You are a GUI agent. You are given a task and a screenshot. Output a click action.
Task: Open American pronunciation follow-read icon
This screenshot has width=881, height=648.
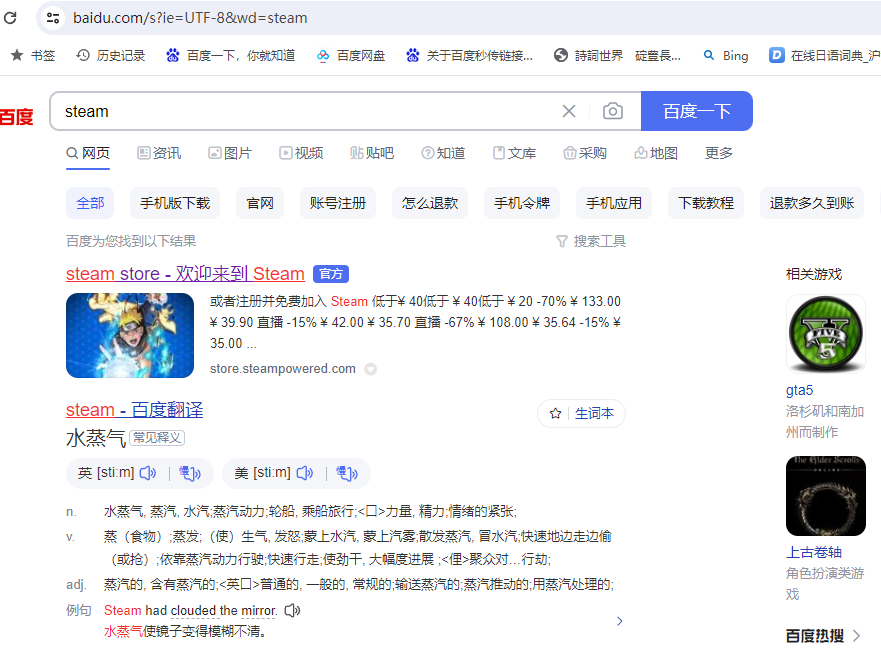click(347, 473)
